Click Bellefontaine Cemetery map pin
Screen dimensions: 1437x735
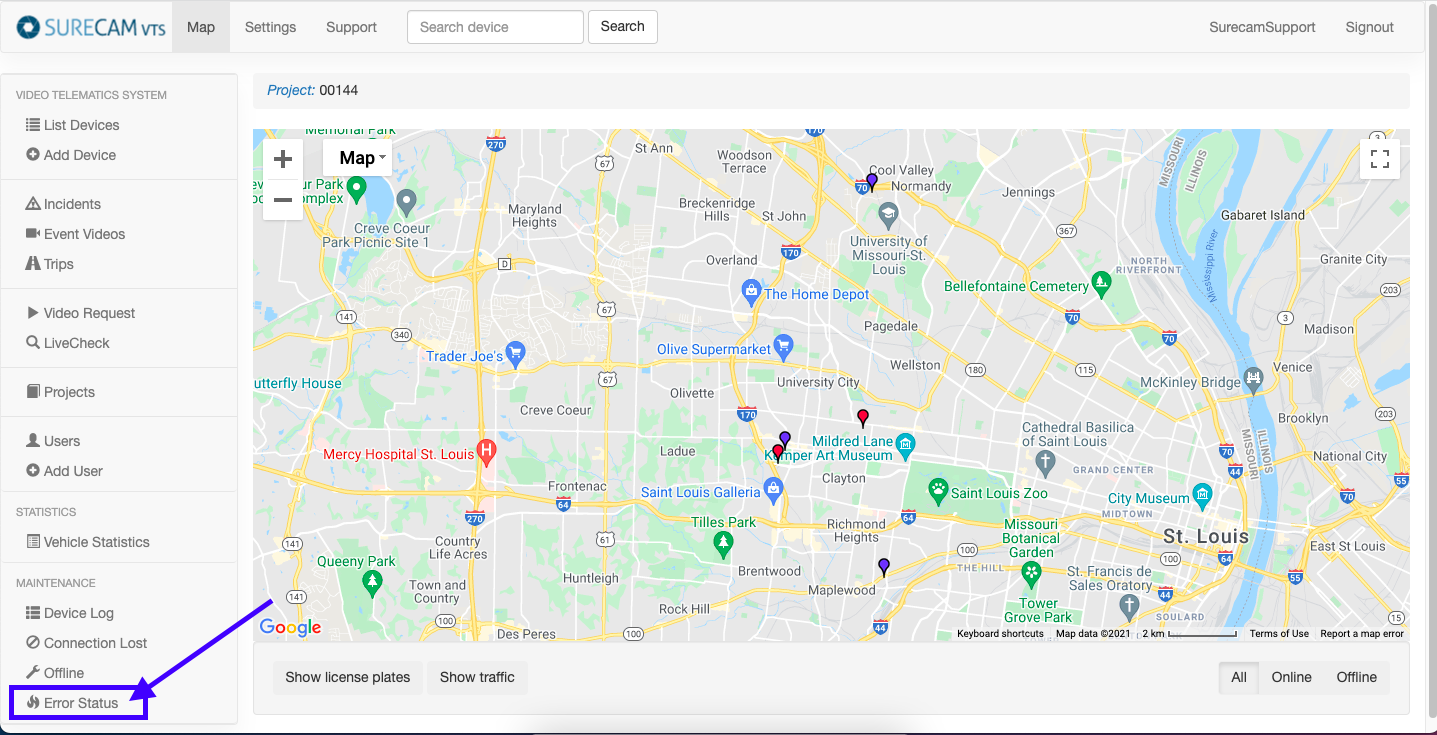[1101, 283]
